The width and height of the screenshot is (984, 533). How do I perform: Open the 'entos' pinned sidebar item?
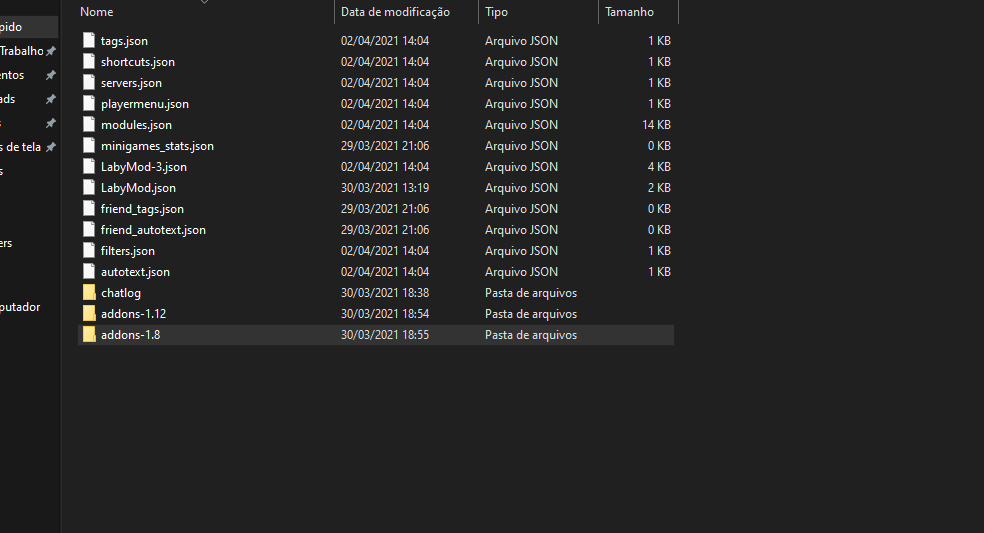tap(12, 75)
